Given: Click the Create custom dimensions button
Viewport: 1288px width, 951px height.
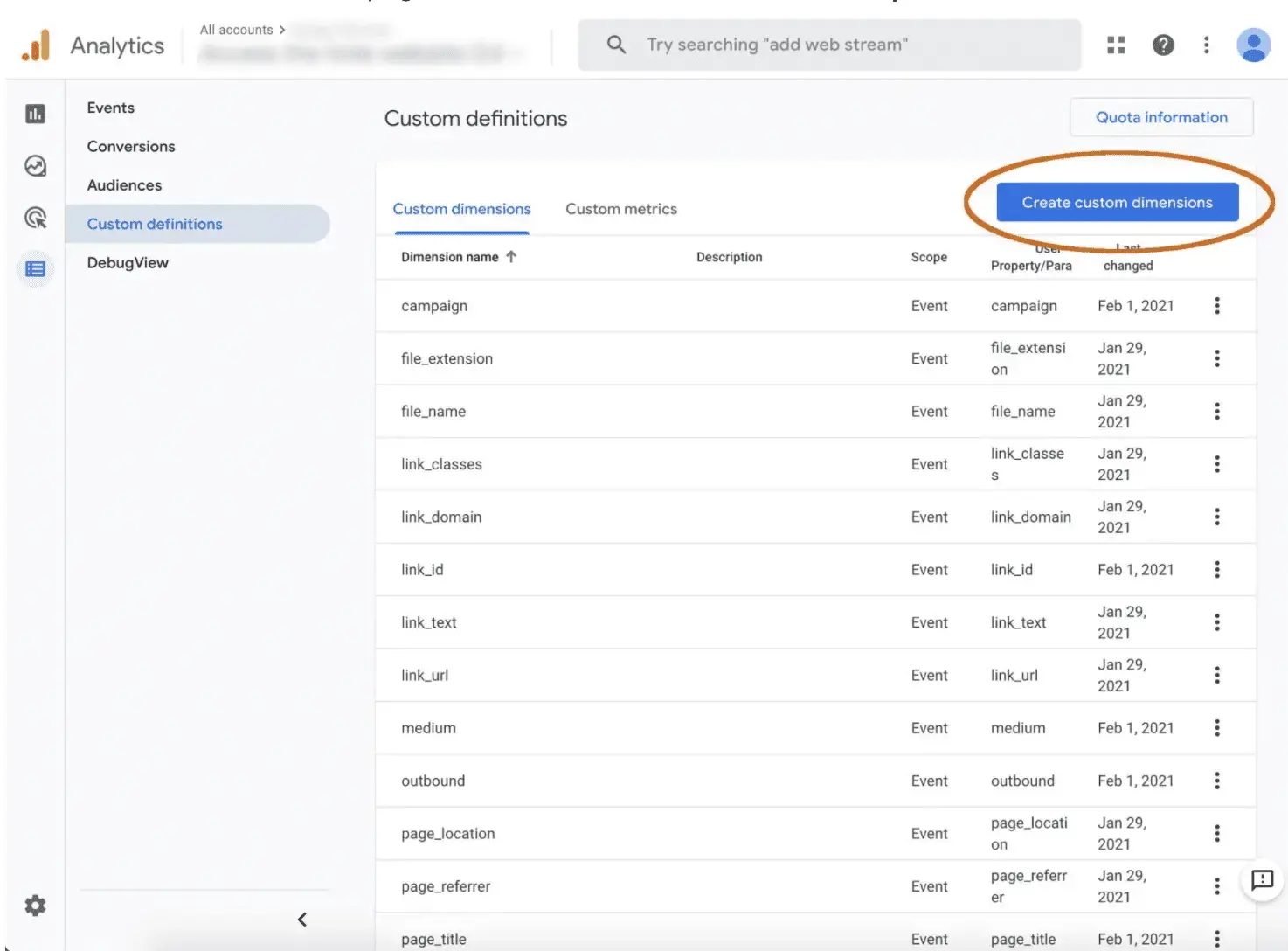Looking at the screenshot, I should click(x=1117, y=203).
